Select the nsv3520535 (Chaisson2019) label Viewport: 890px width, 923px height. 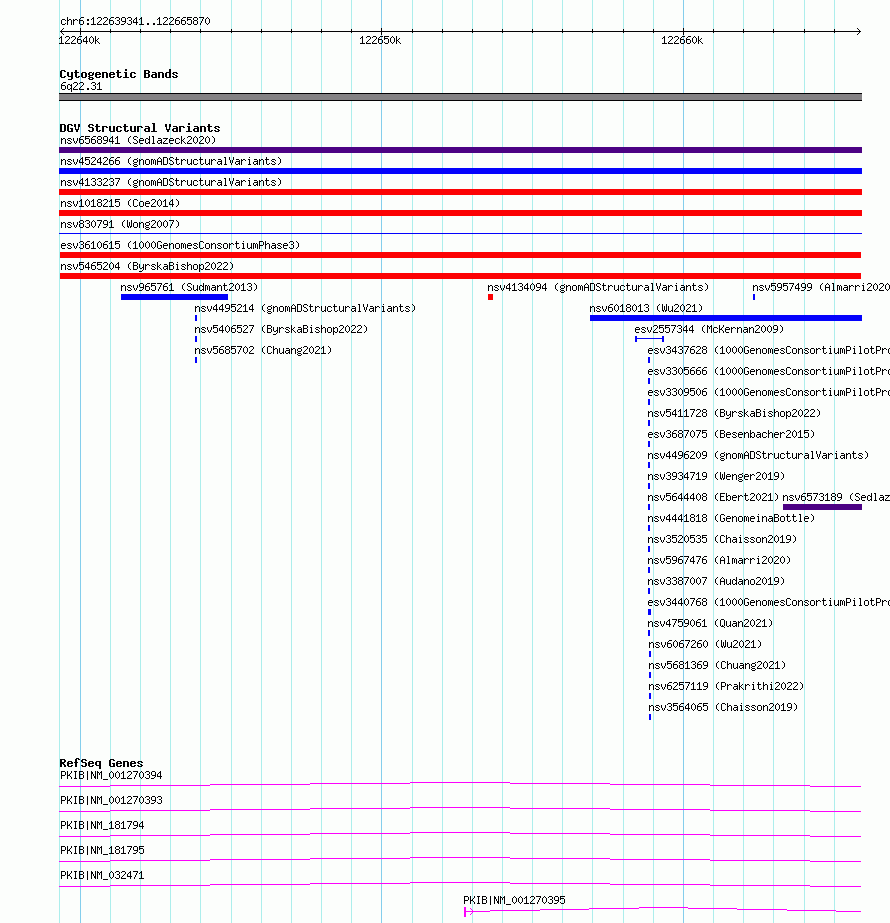(722, 539)
